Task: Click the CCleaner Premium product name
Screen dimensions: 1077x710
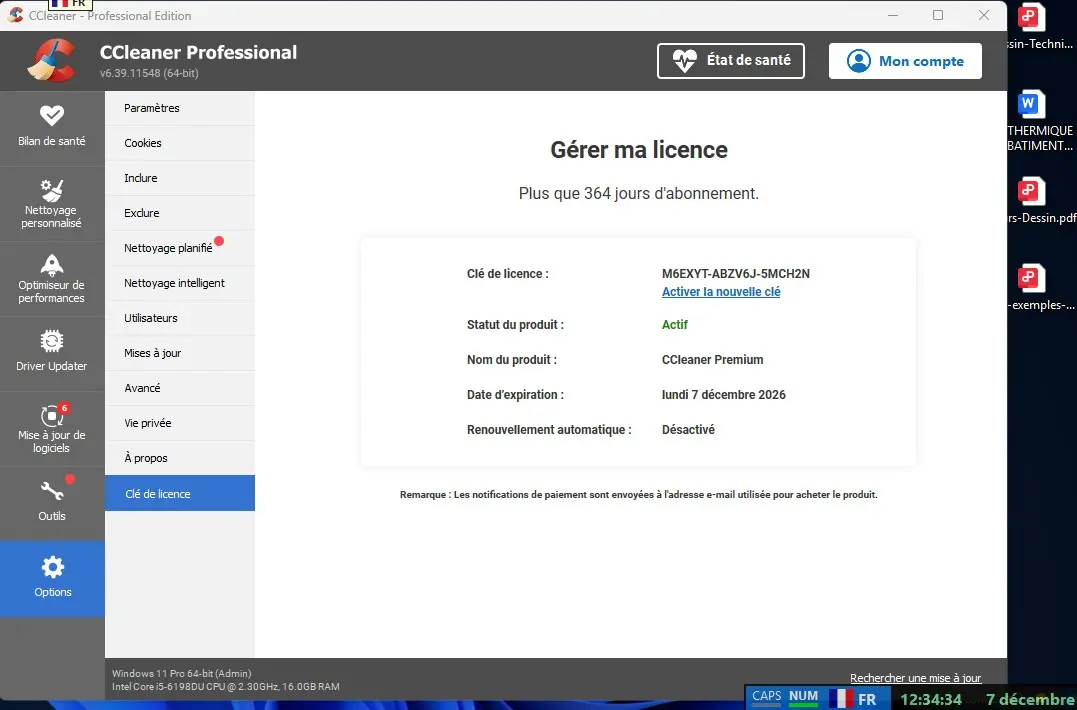Action: (712, 359)
